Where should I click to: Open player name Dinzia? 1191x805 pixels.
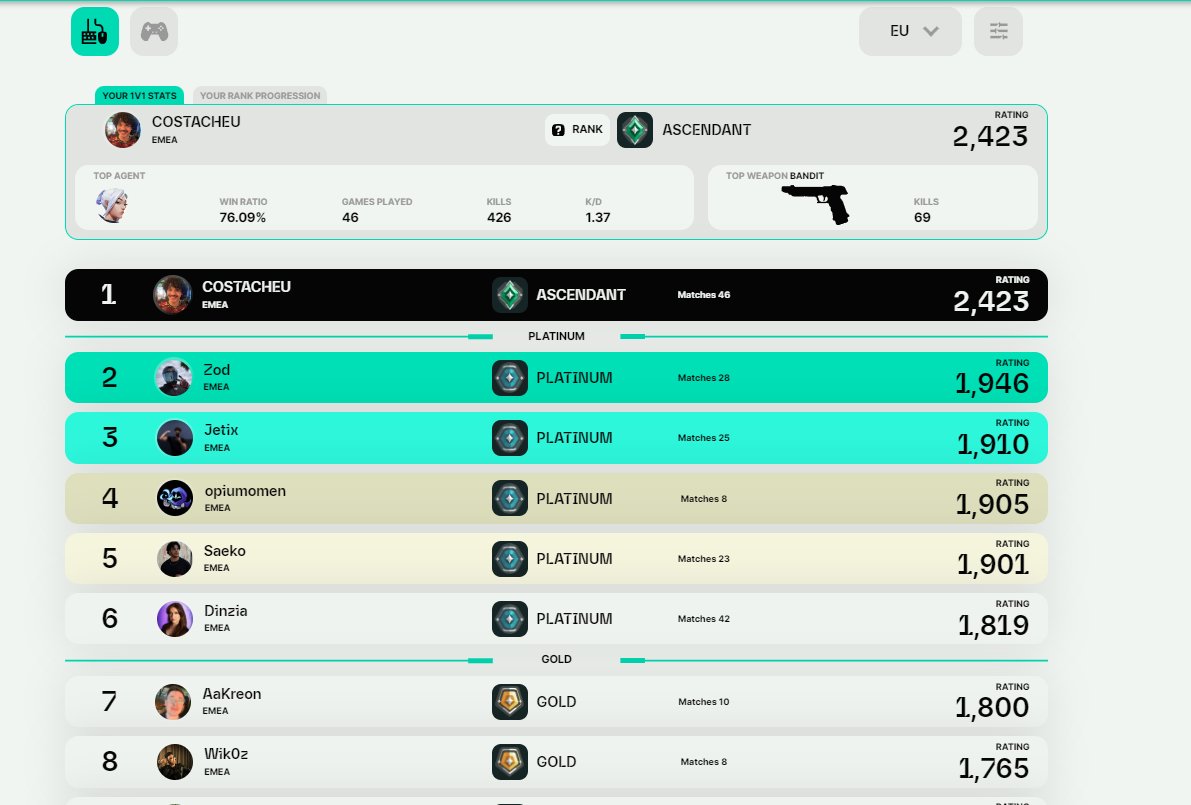click(x=226, y=611)
